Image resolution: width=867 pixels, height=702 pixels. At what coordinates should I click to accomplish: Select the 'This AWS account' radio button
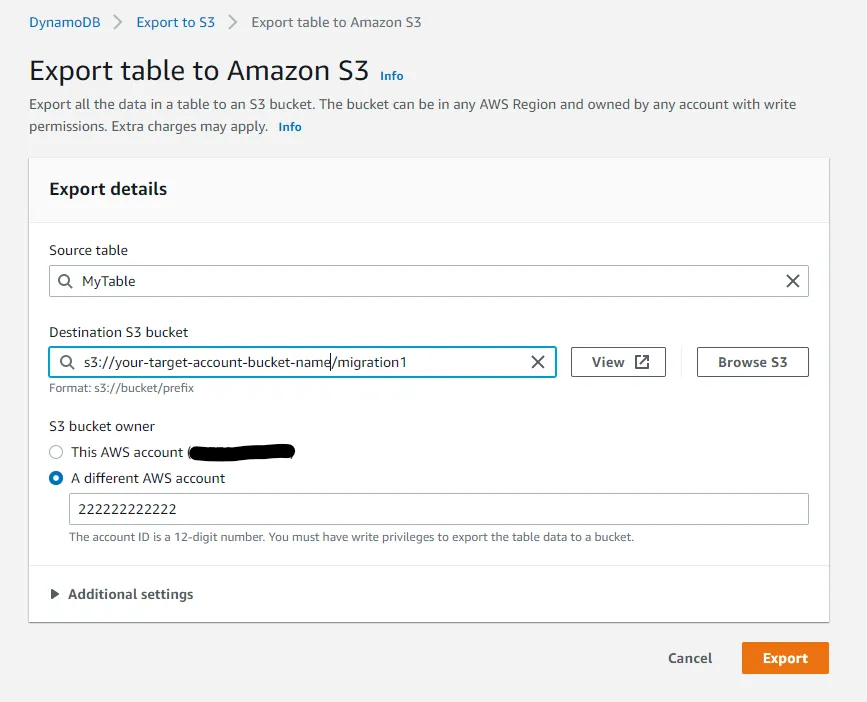pyautogui.click(x=56, y=452)
